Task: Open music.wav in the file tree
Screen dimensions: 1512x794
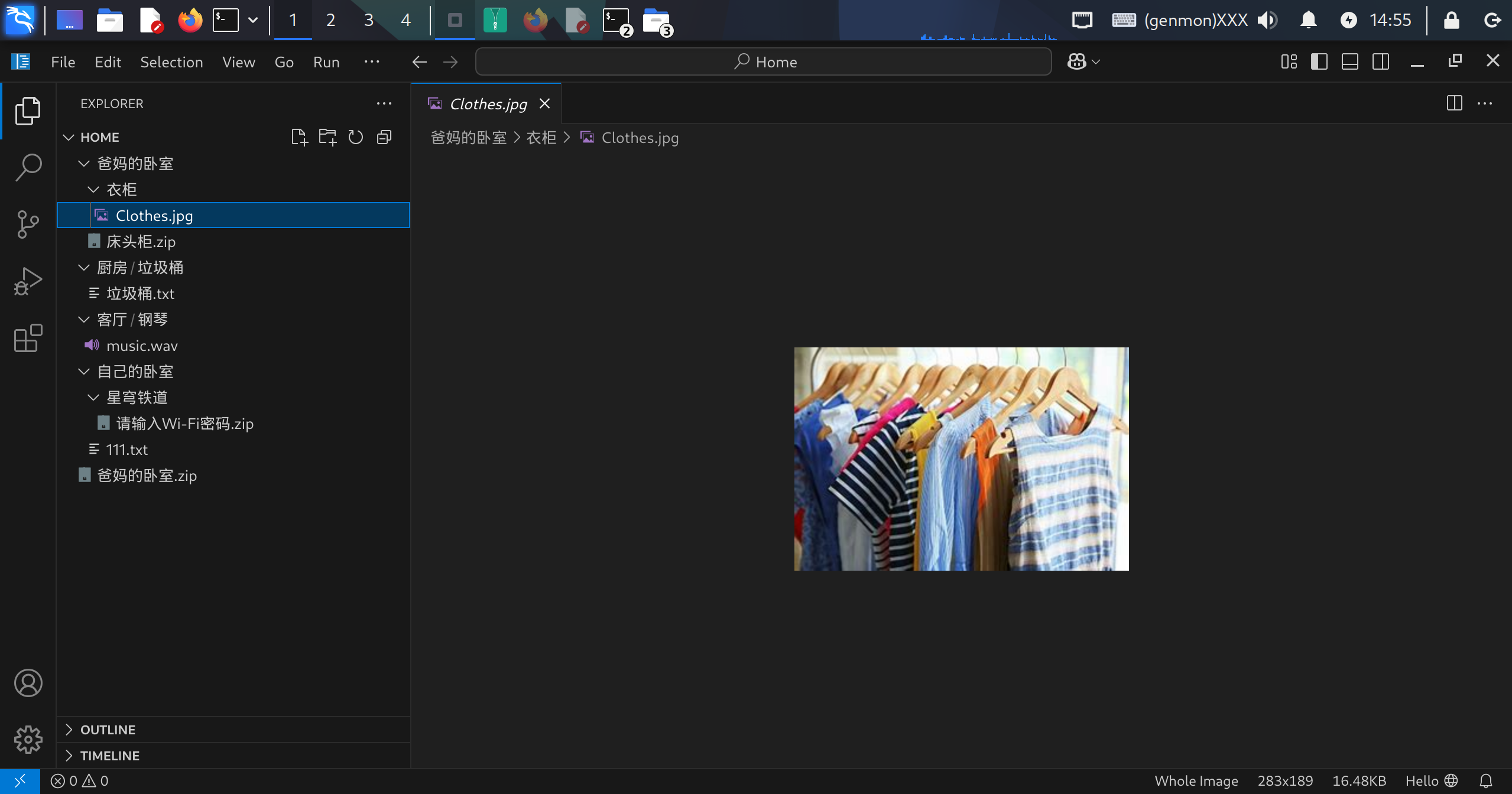Action: click(142, 346)
